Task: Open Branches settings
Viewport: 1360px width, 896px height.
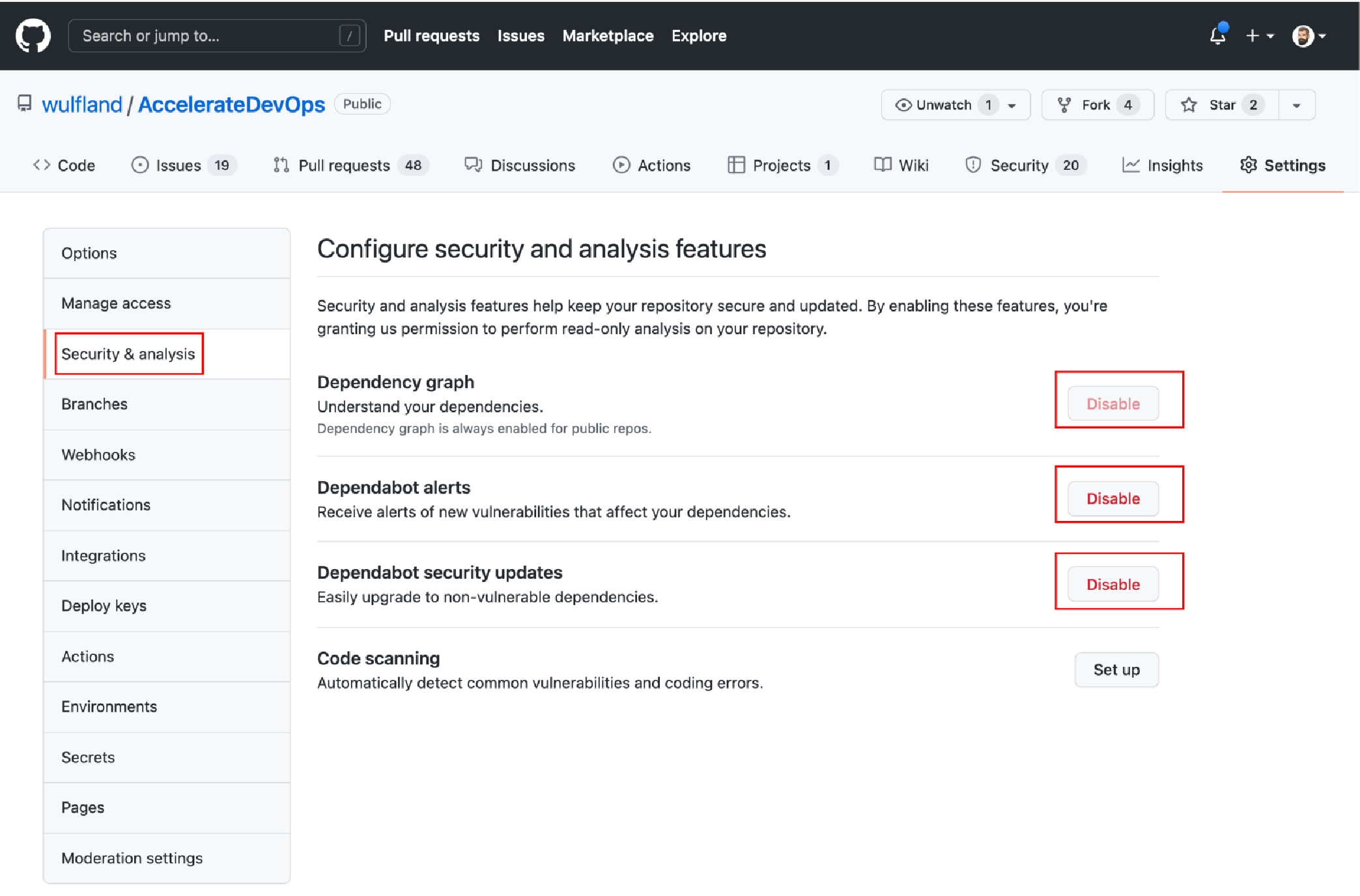Action: [x=167, y=404]
